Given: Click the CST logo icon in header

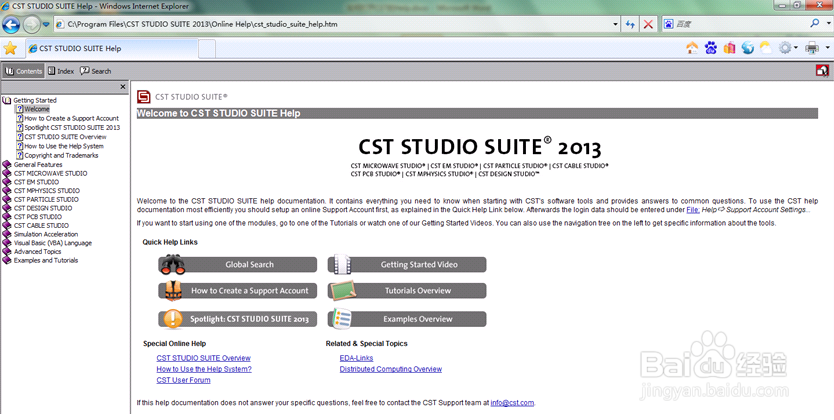Looking at the screenshot, I should pyautogui.click(x=144, y=97).
